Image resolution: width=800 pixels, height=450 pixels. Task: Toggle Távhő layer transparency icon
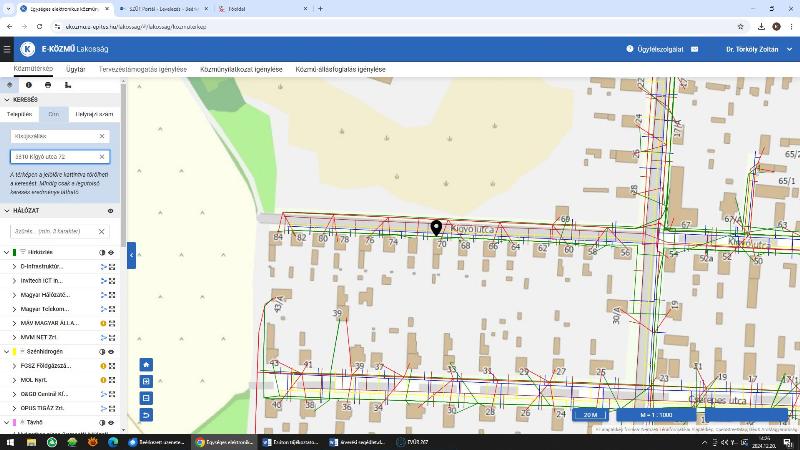coord(102,423)
